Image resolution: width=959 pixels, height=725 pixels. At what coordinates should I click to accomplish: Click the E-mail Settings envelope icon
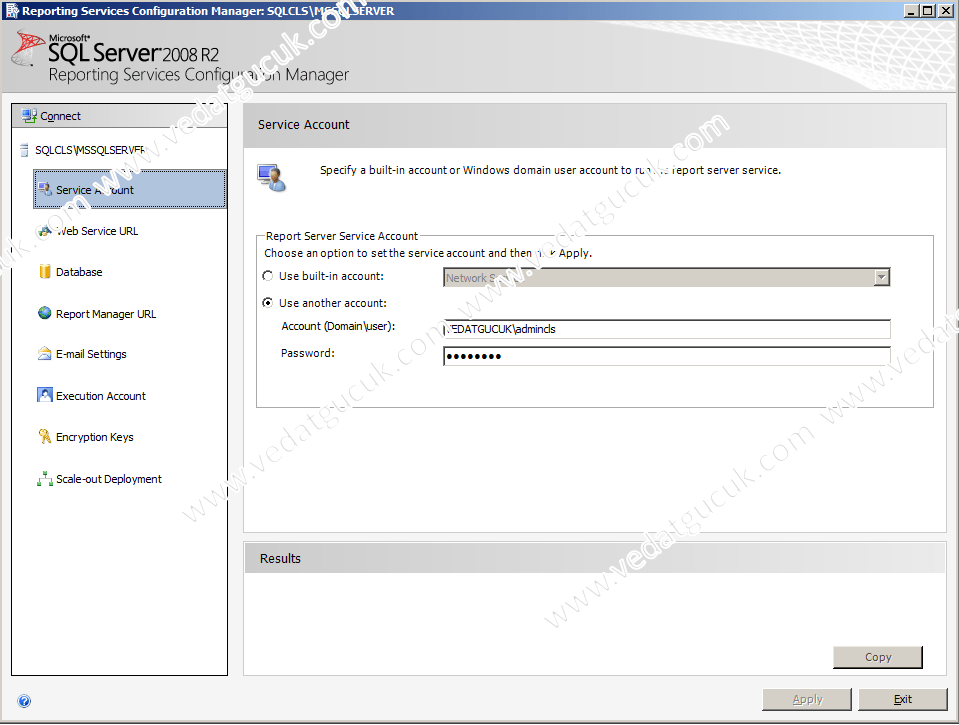[x=45, y=354]
